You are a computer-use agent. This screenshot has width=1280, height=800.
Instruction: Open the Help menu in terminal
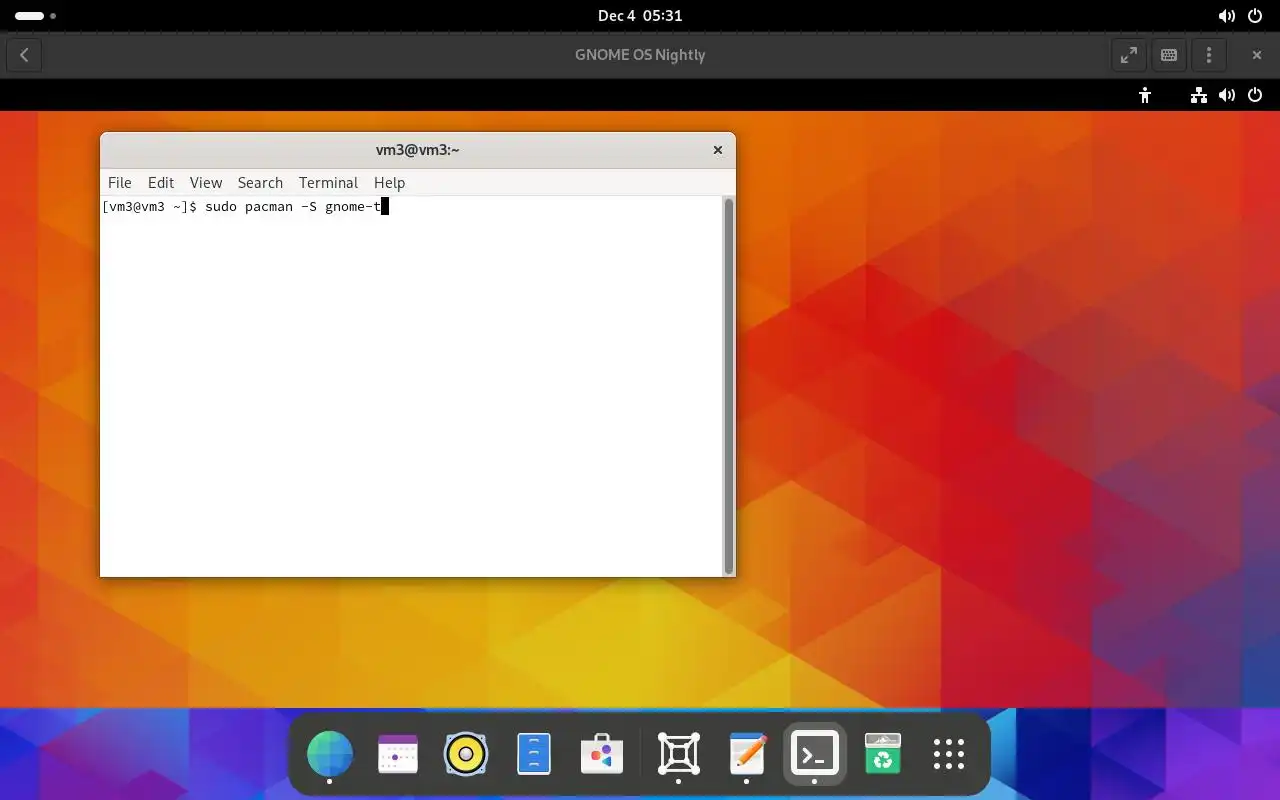pyautogui.click(x=389, y=182)
